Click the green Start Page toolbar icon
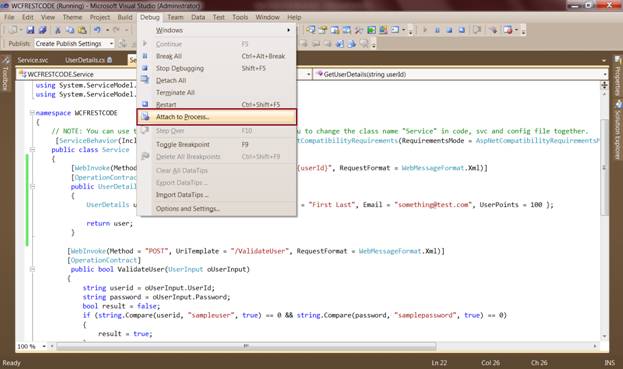Image resolution: width=623 pixels, height=369 pixels. point(371,29)
